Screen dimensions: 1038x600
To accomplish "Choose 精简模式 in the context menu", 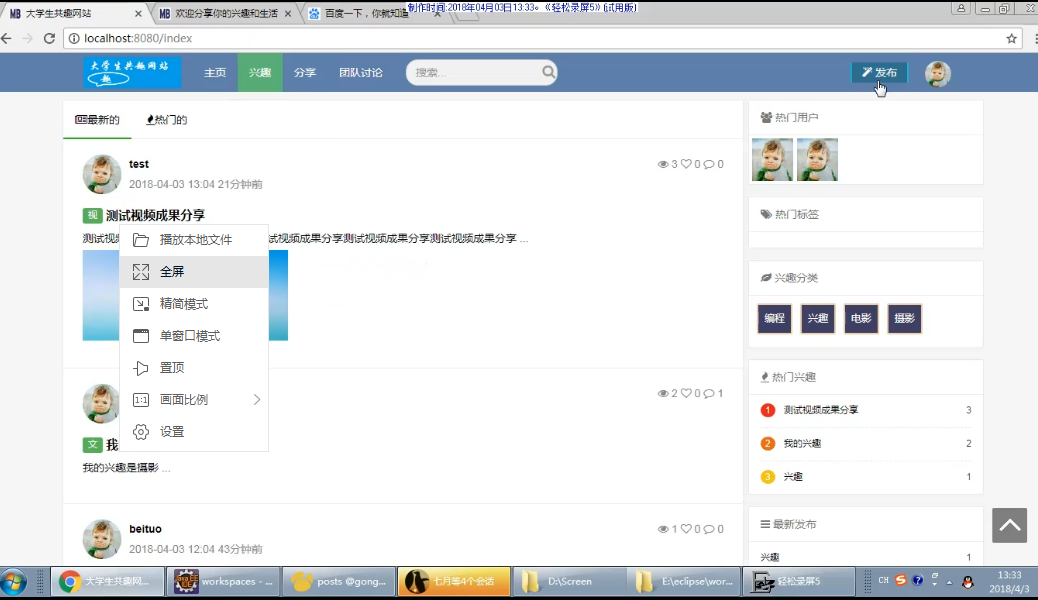I will click(x=194, y=304).
